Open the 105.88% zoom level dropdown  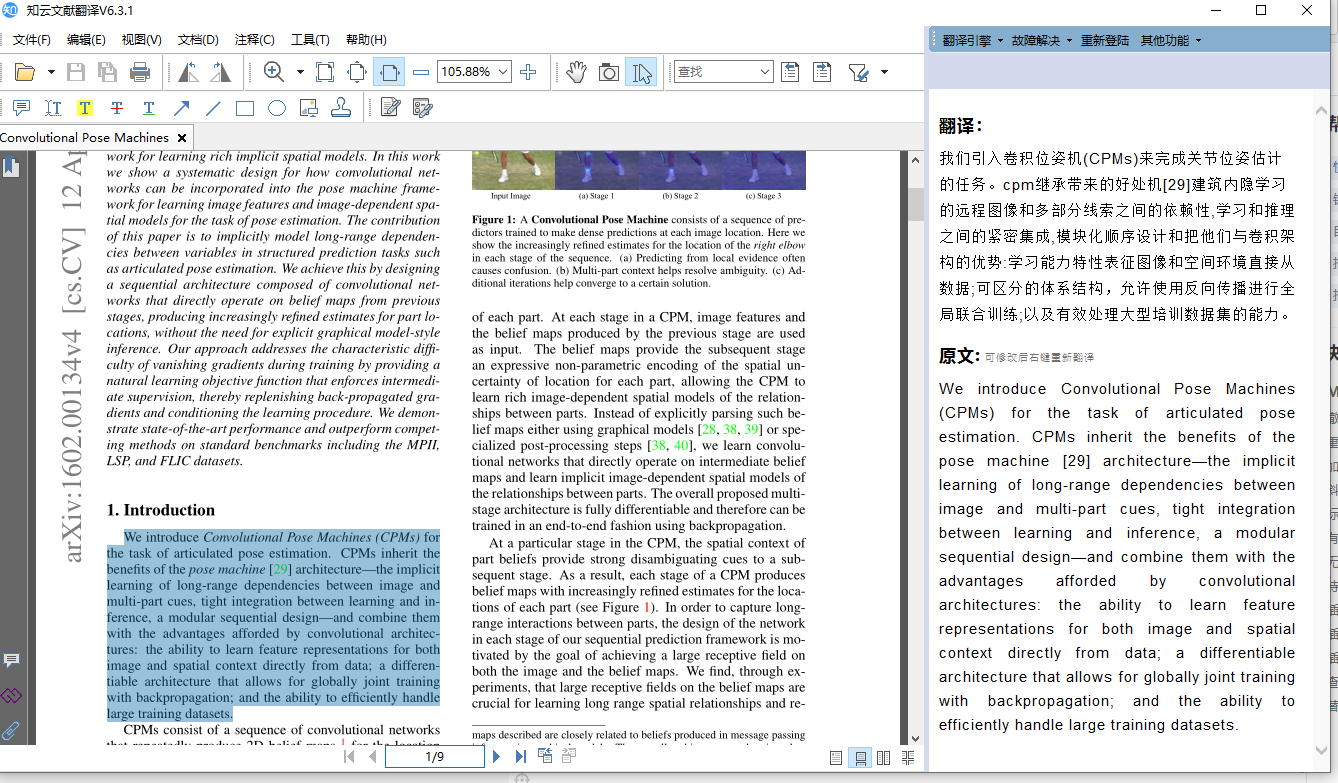click(503, 72)
